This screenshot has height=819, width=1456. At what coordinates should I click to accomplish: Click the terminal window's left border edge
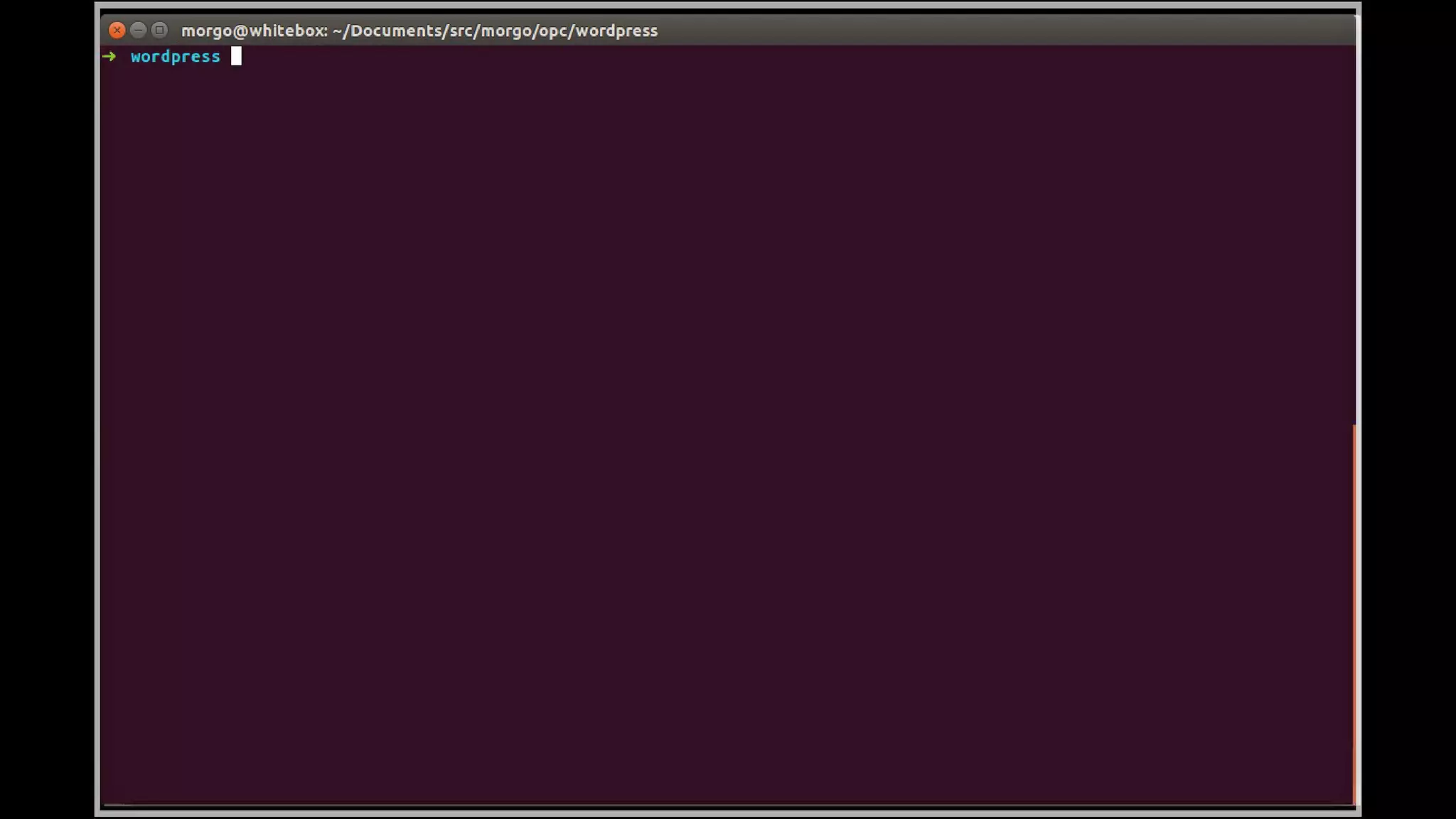tap(97, 427)
